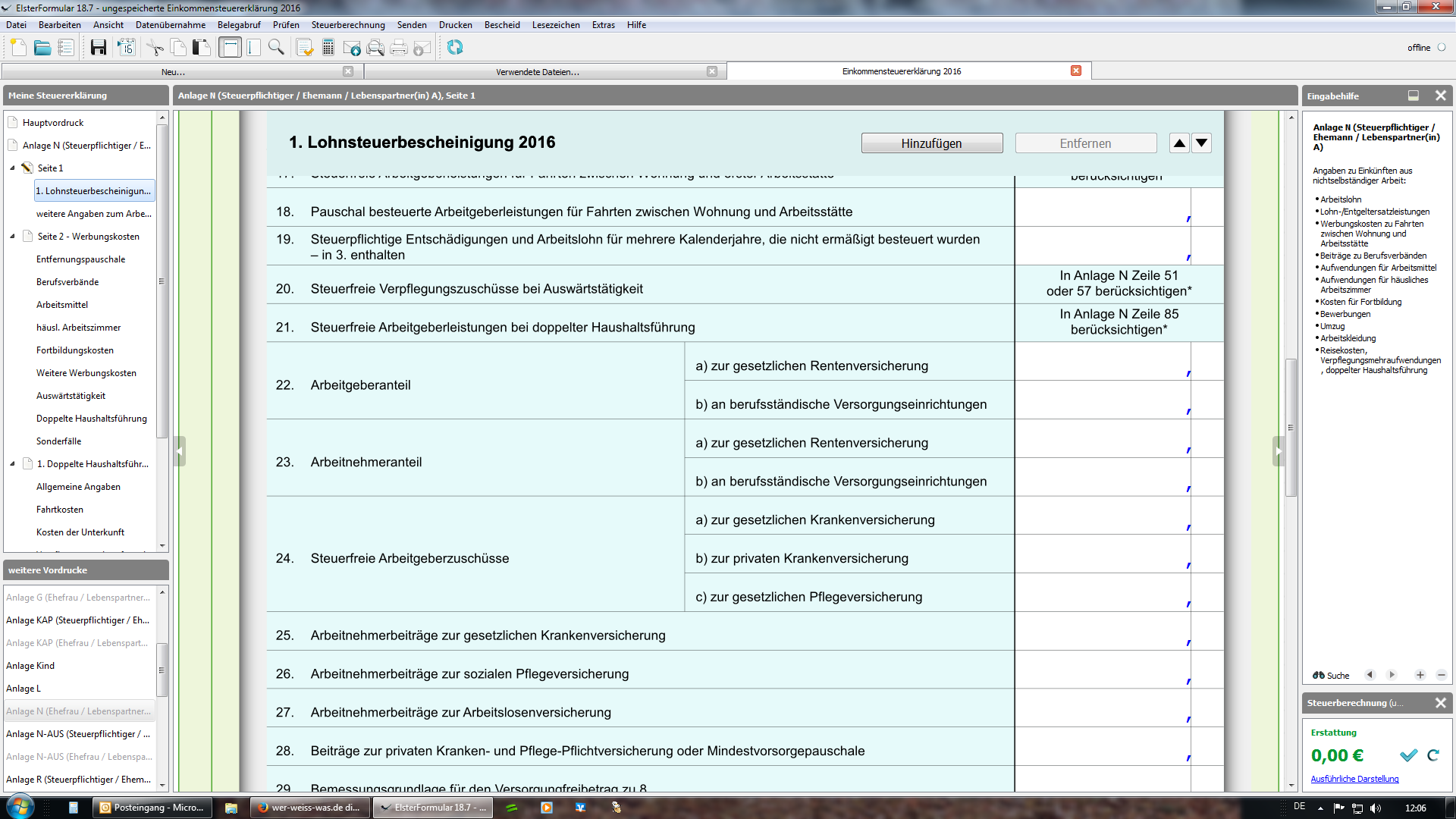The image size is (1456, 819).
Task: Open the Windows Start button
Action: [20, 807]
